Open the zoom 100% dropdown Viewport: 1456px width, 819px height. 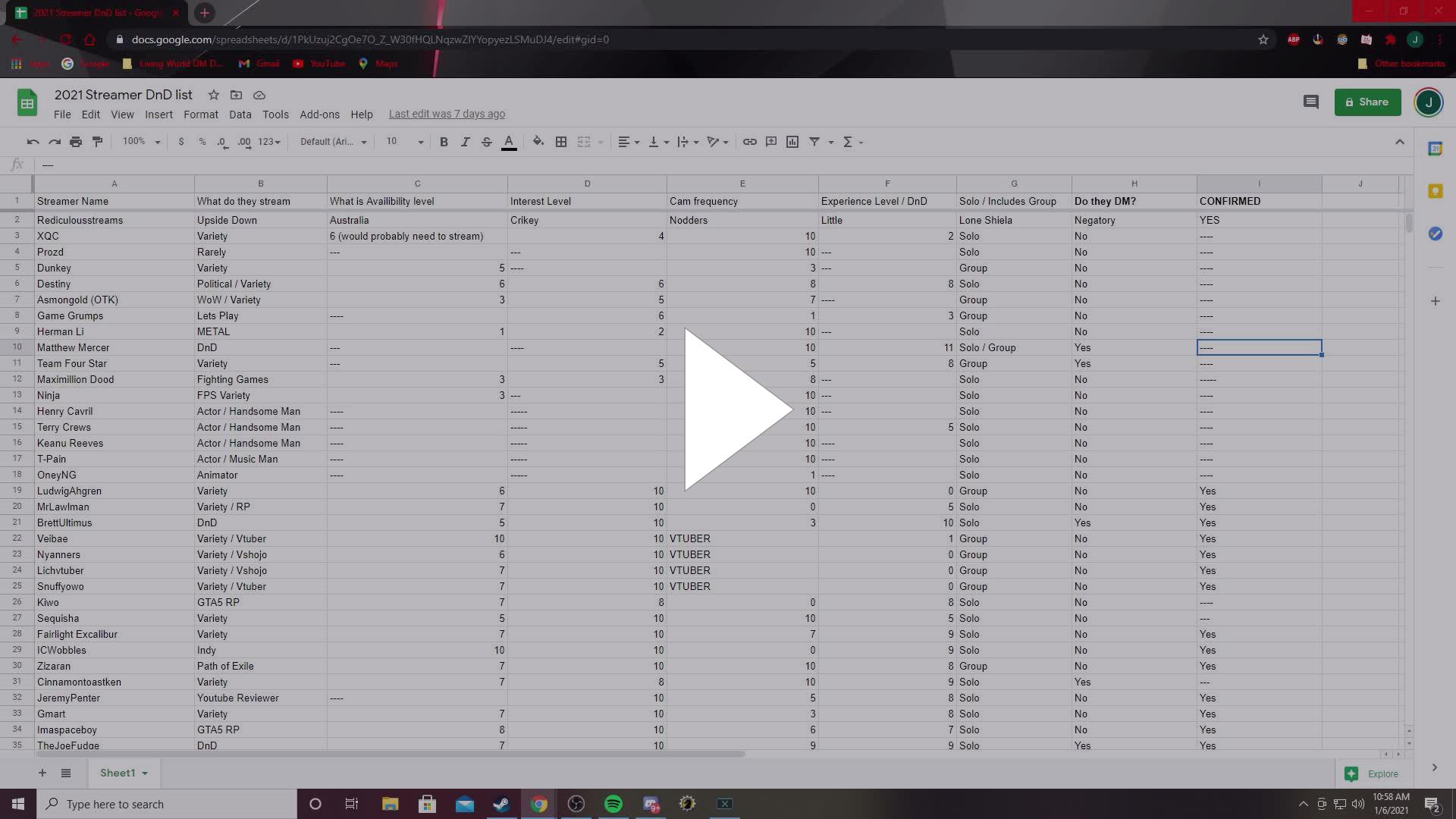tap(142, 142)
